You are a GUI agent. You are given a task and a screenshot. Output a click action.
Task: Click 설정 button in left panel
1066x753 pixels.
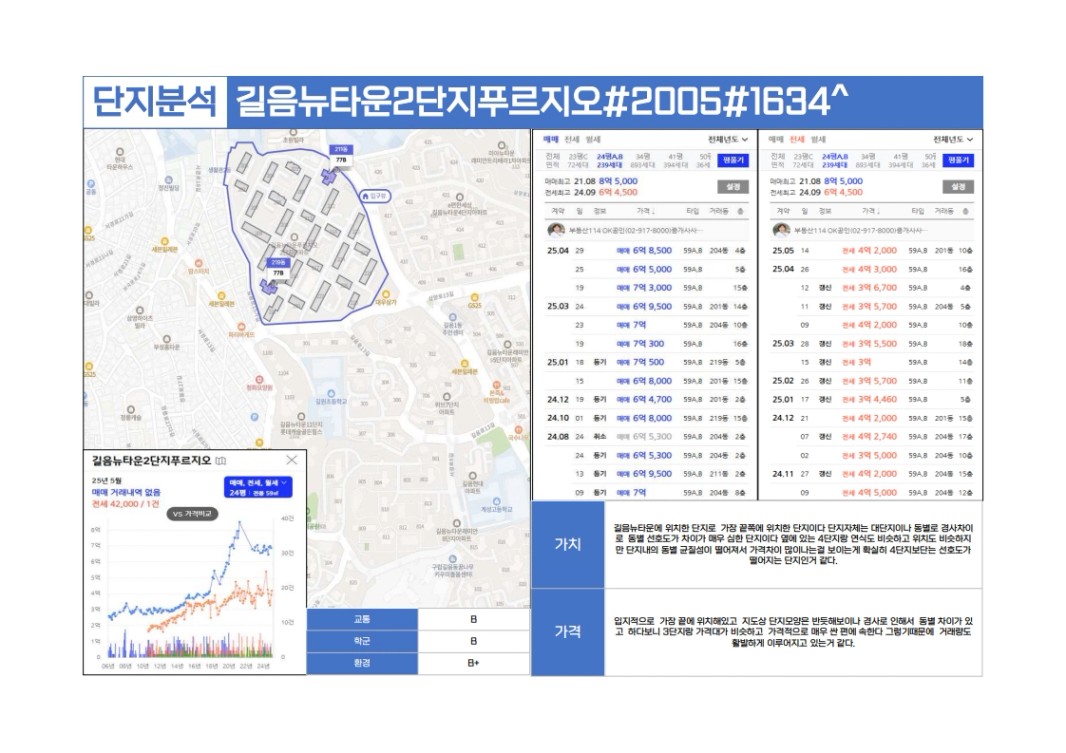point(733,186)
